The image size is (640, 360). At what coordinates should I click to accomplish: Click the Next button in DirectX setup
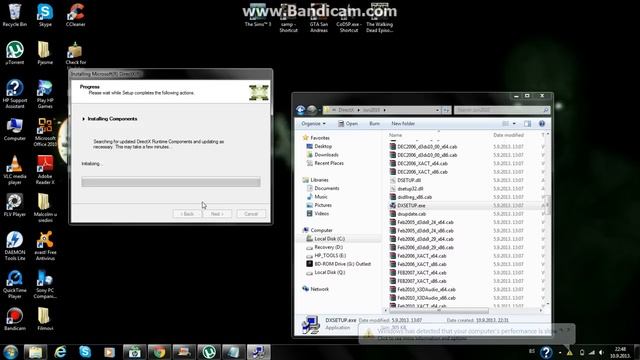[217, 214]
